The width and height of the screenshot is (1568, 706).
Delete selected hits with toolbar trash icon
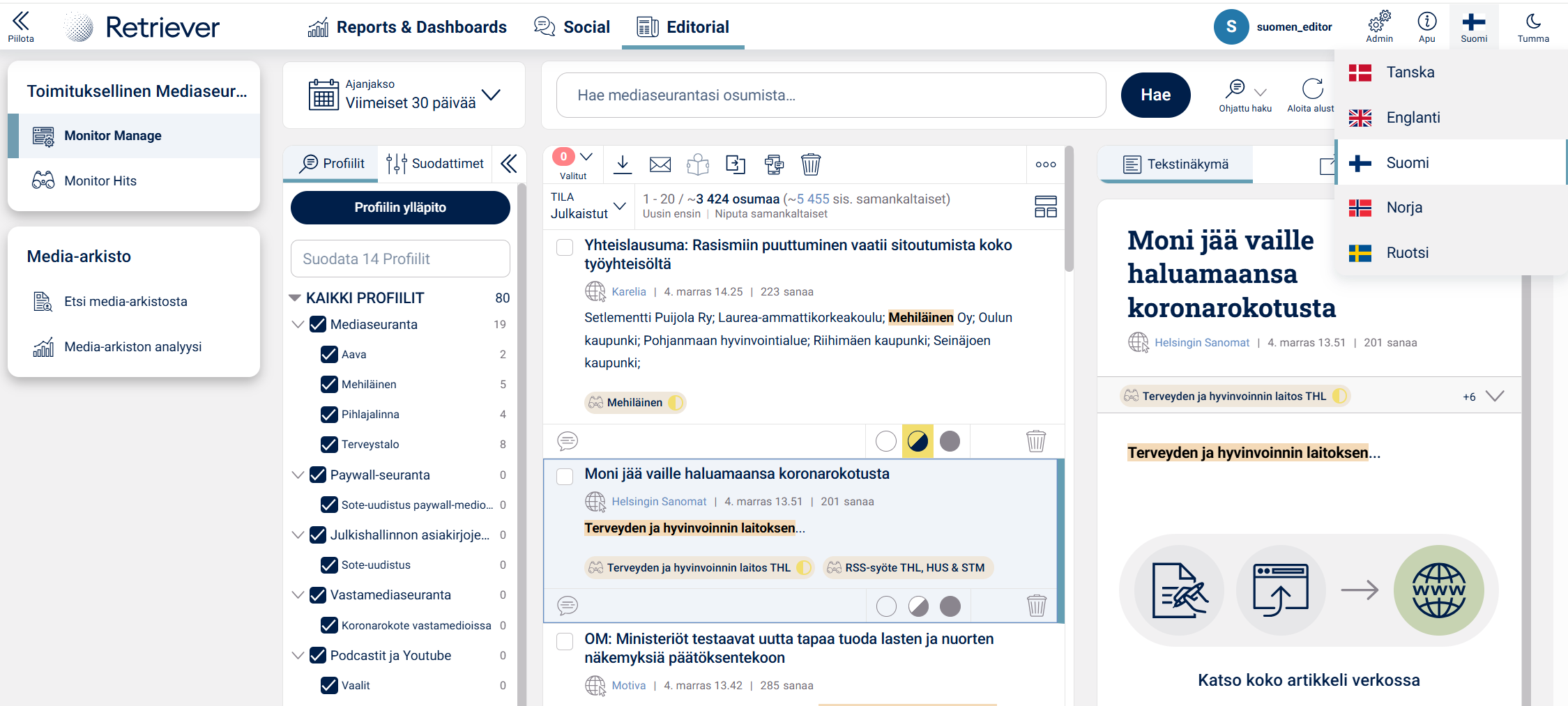(810, 164)
